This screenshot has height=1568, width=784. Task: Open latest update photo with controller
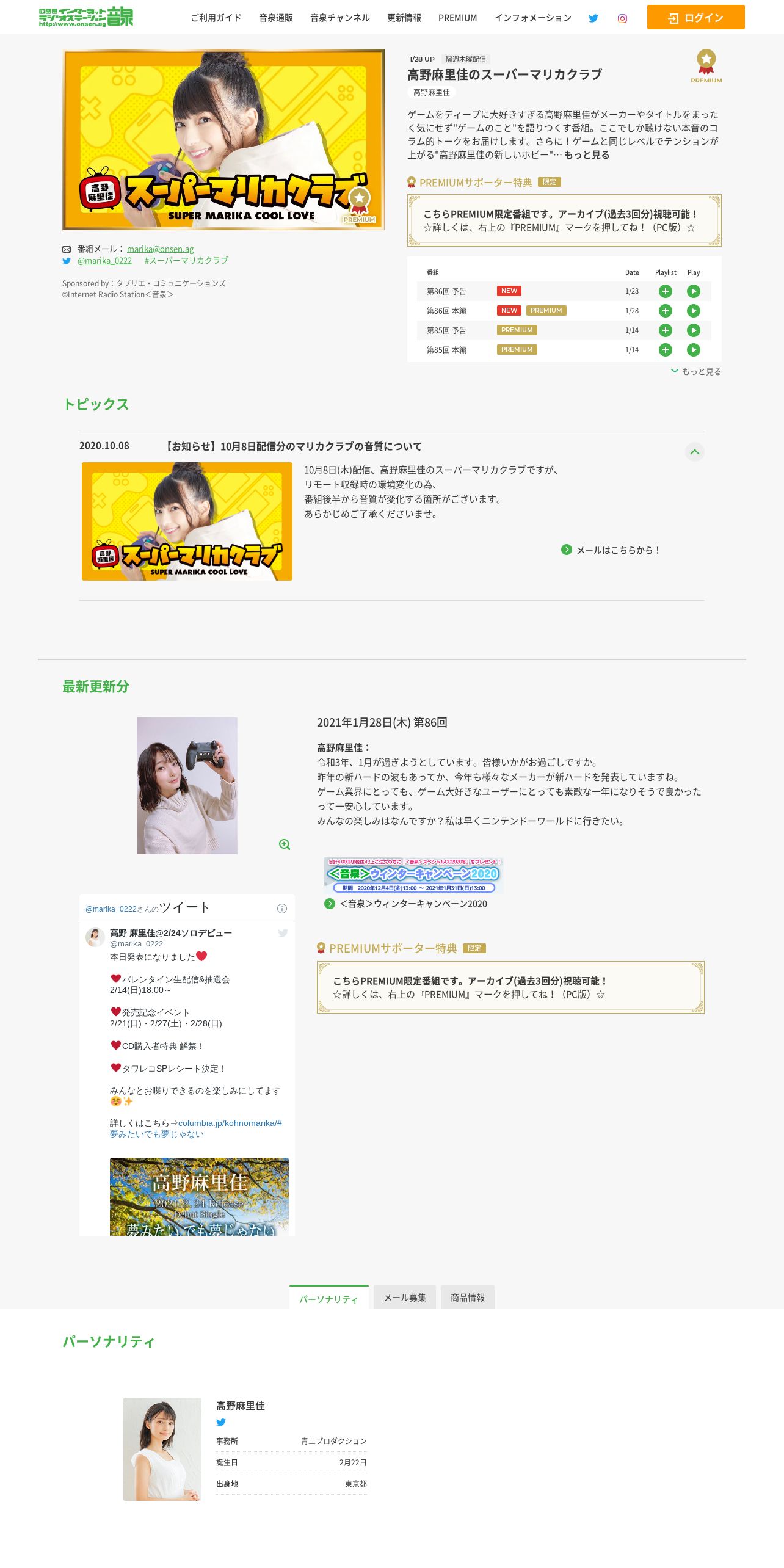[x=187, y=786]
